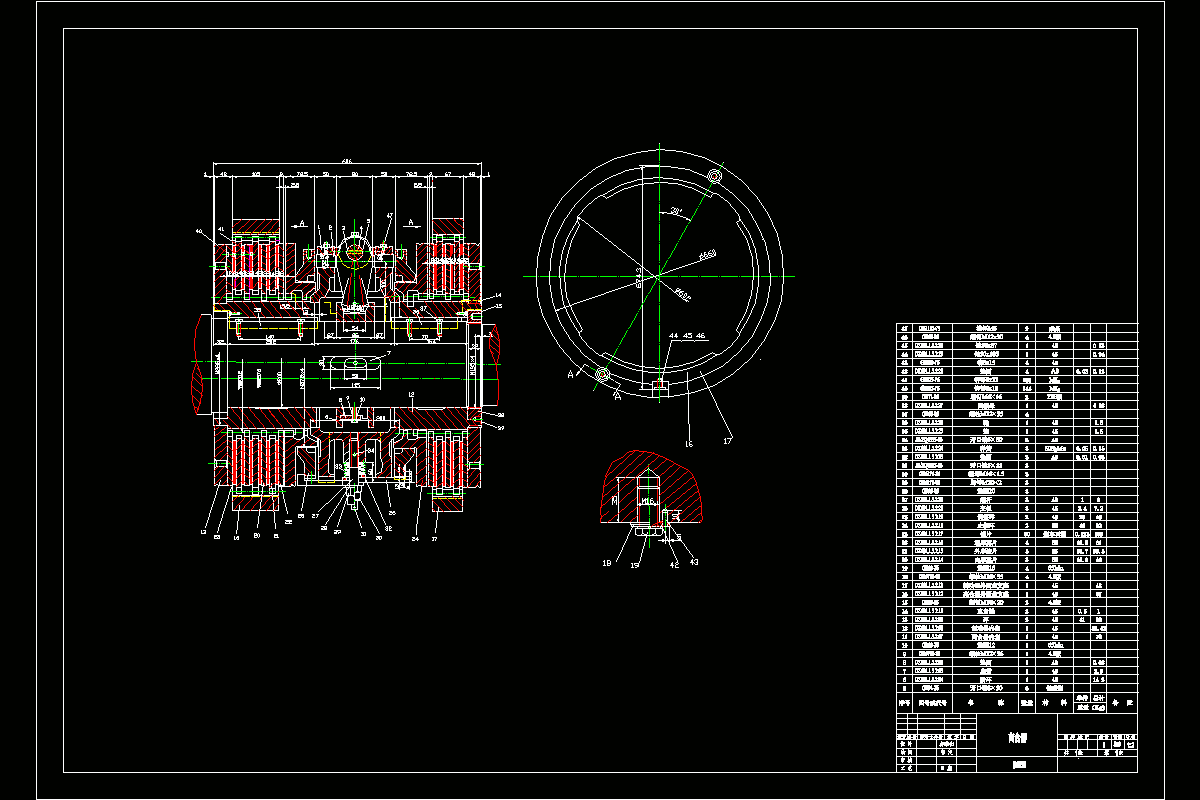Click balloon number 19 under bolt detail
Viewport: 1200px width, 800px height.
pos(634,565)
